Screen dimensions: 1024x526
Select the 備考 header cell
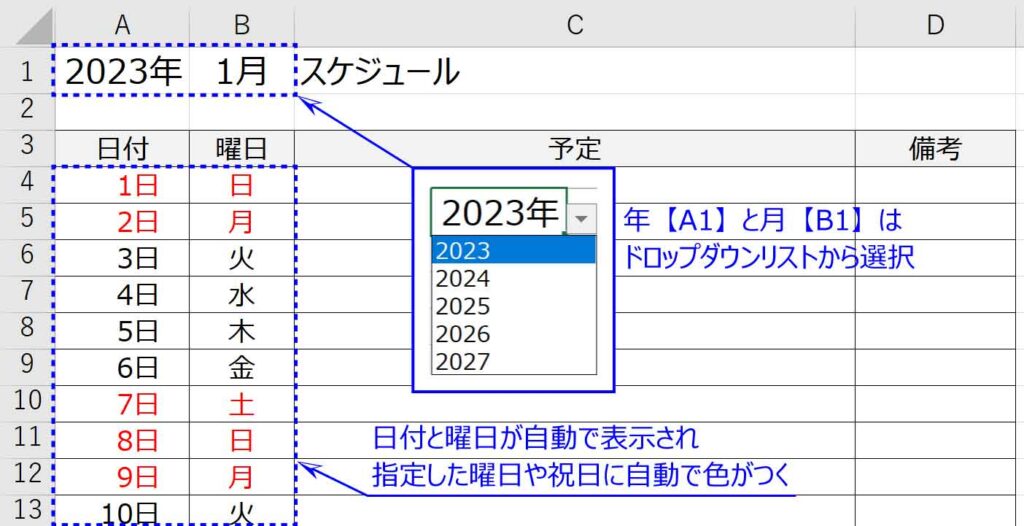tap(935, 149)
